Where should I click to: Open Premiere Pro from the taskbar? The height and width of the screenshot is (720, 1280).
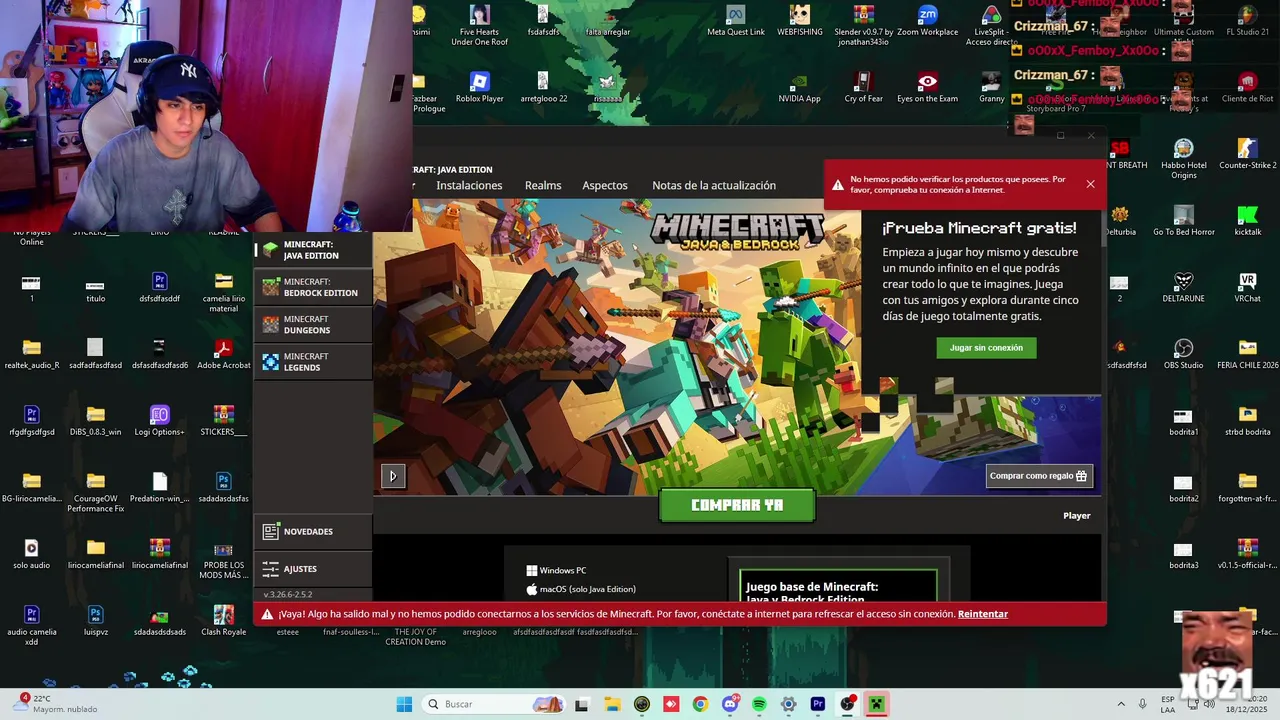tap(818, 704)
